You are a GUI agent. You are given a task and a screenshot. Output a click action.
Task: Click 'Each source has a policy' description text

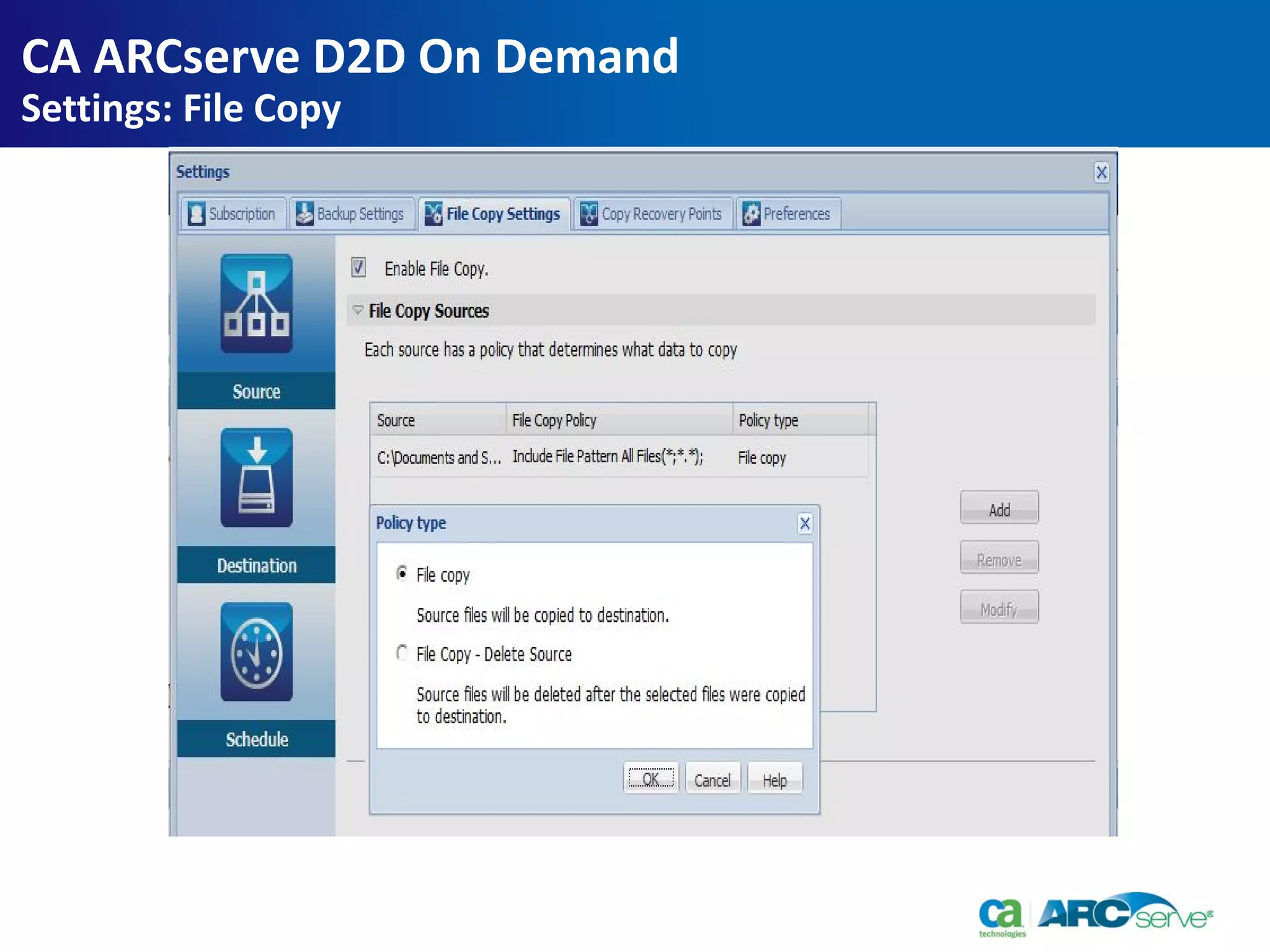[551, 350]
